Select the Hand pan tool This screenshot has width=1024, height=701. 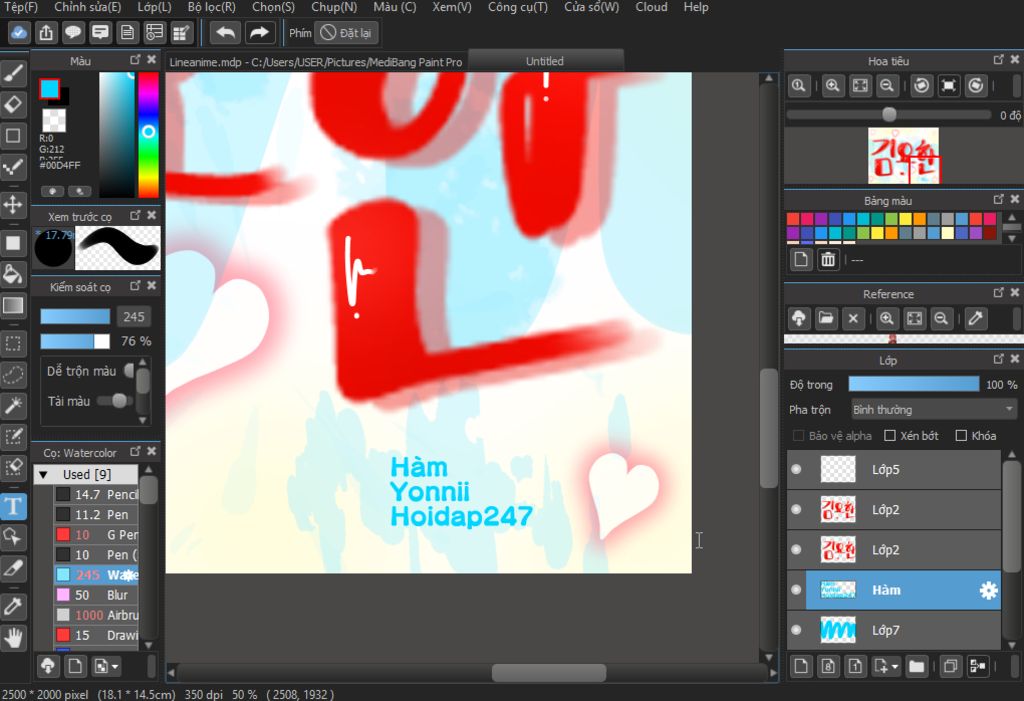[x=13, y=638]
